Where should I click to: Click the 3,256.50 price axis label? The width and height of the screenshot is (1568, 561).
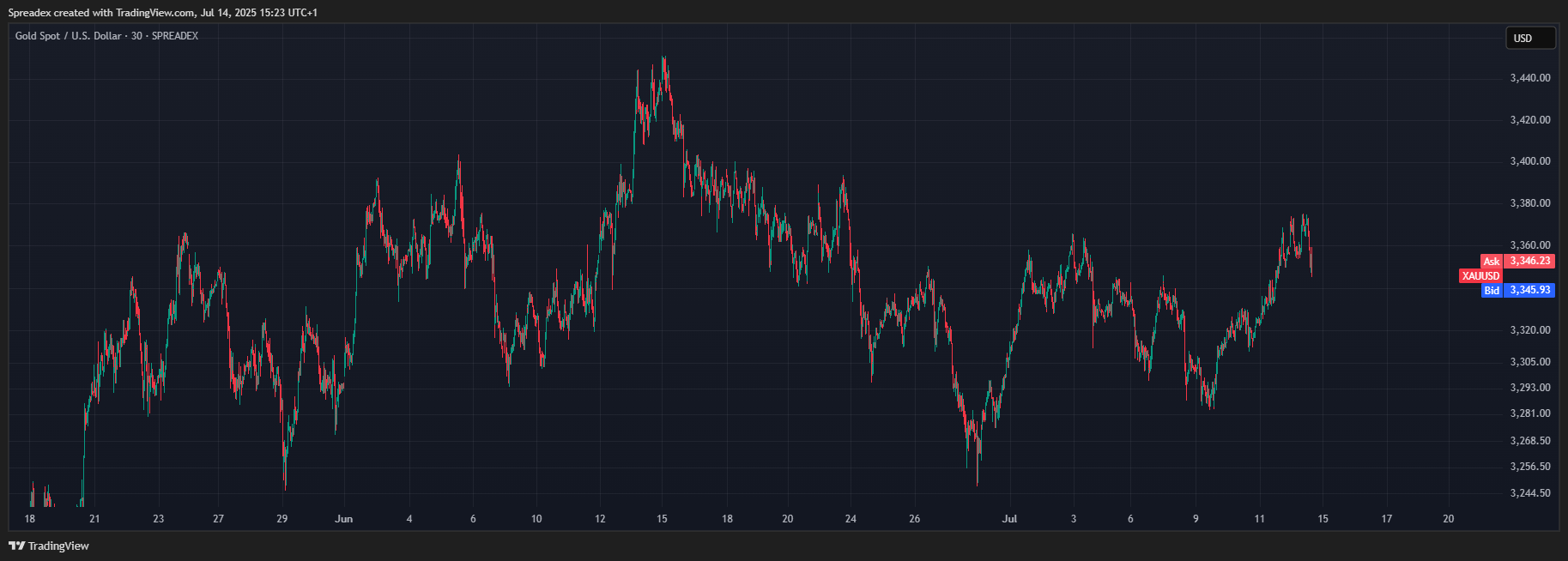[1530, 467]
